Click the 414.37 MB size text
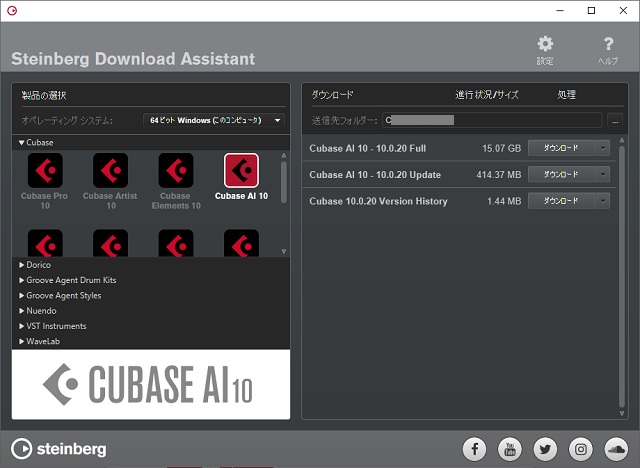640x468 pixels. point(498,175)
